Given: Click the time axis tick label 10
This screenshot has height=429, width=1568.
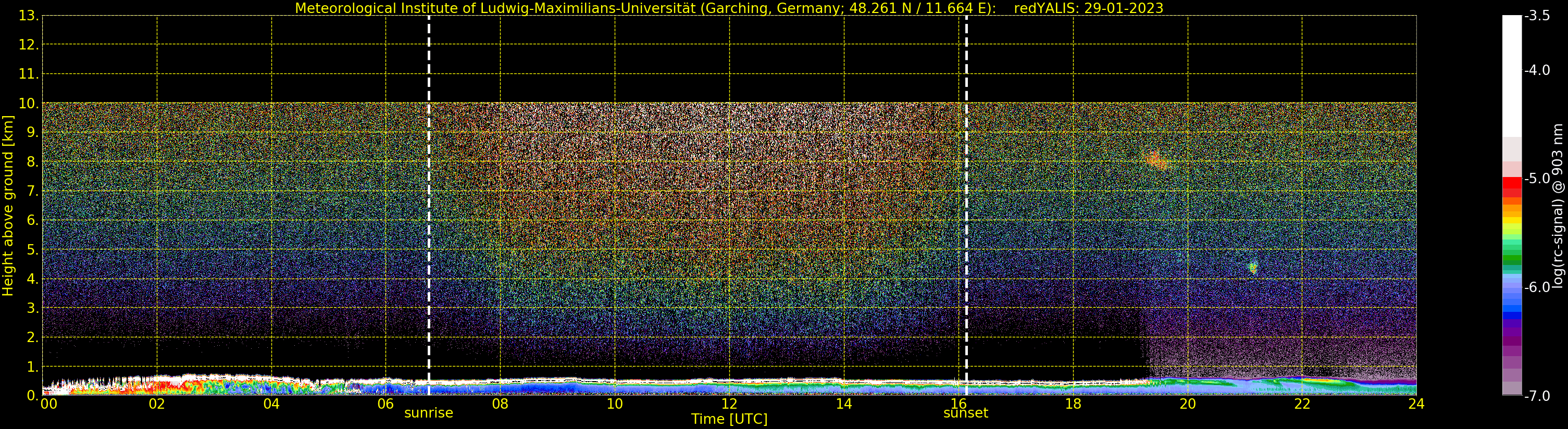Looking at the screenshot, I should pos(615,404).
